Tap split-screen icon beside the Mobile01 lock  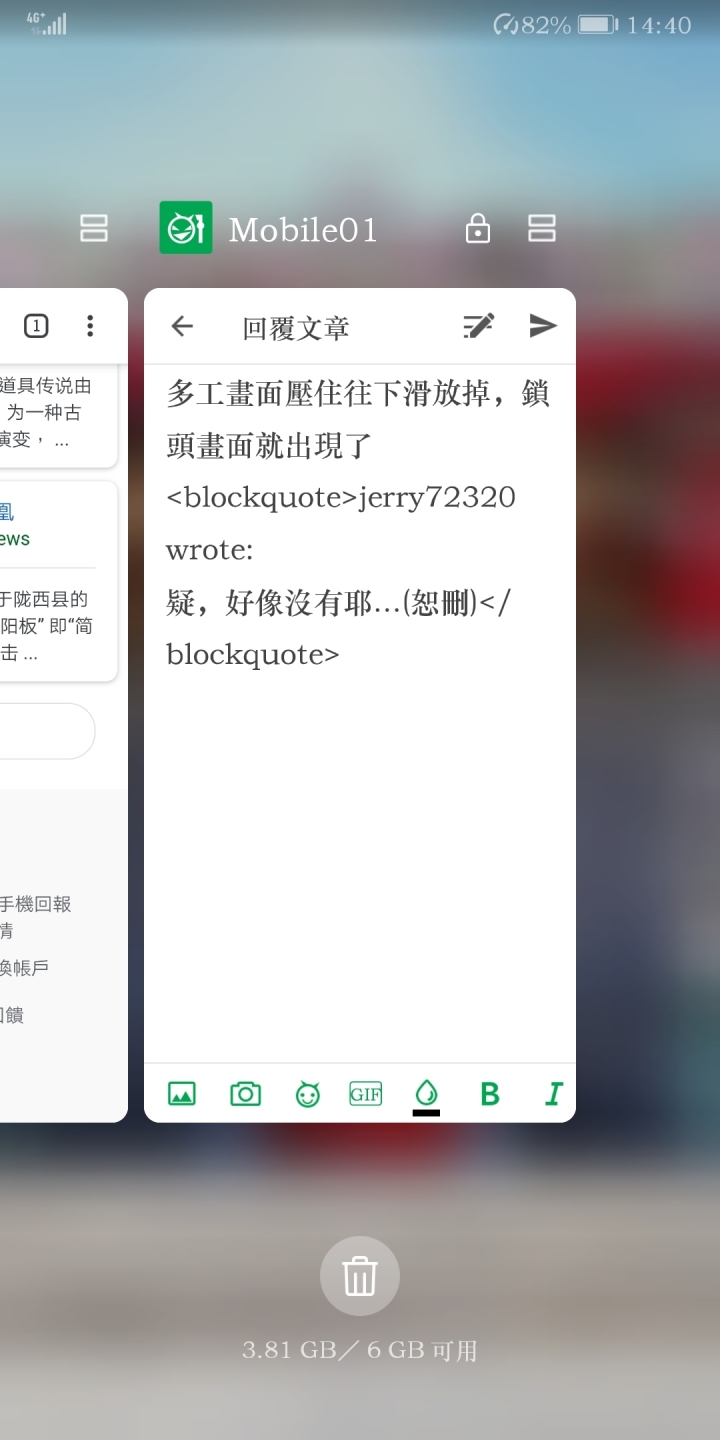pyautogui.click(x=541, y=229)
